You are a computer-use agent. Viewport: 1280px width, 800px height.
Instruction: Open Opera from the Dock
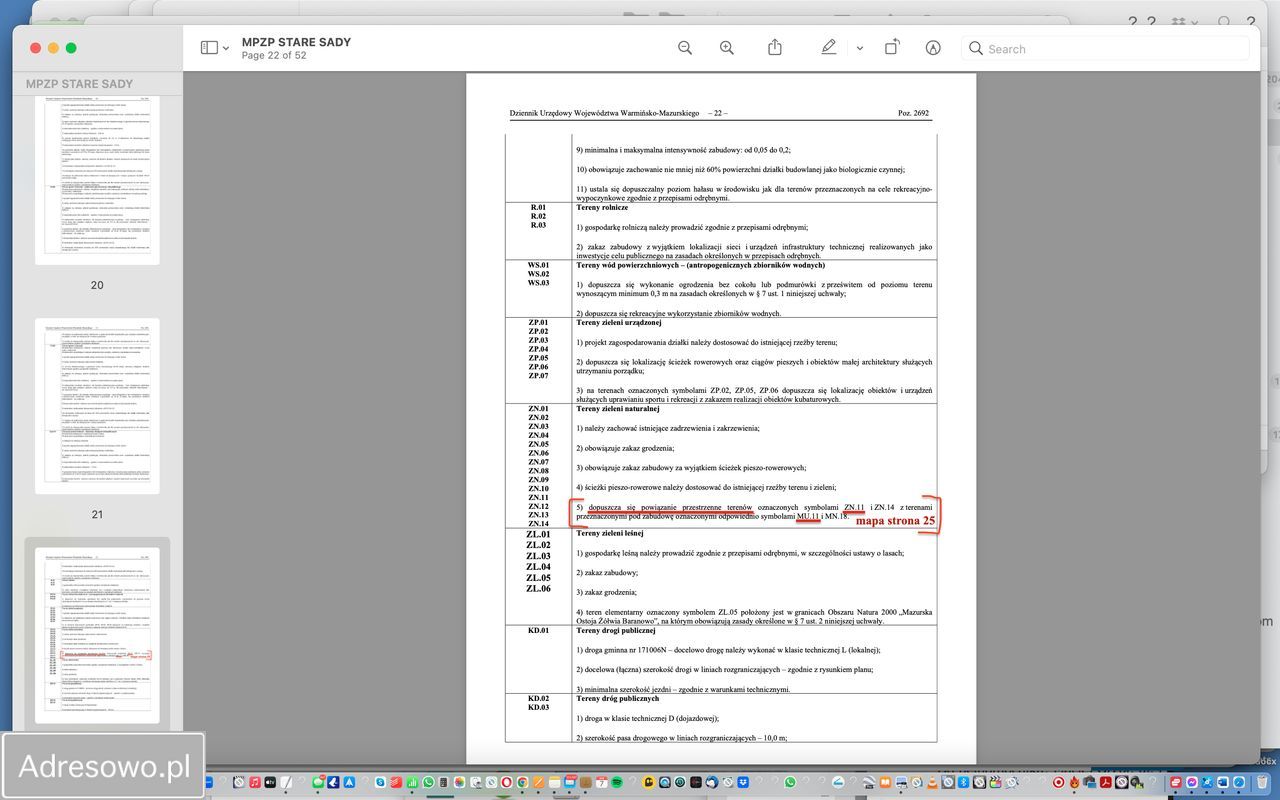[506, 782]
